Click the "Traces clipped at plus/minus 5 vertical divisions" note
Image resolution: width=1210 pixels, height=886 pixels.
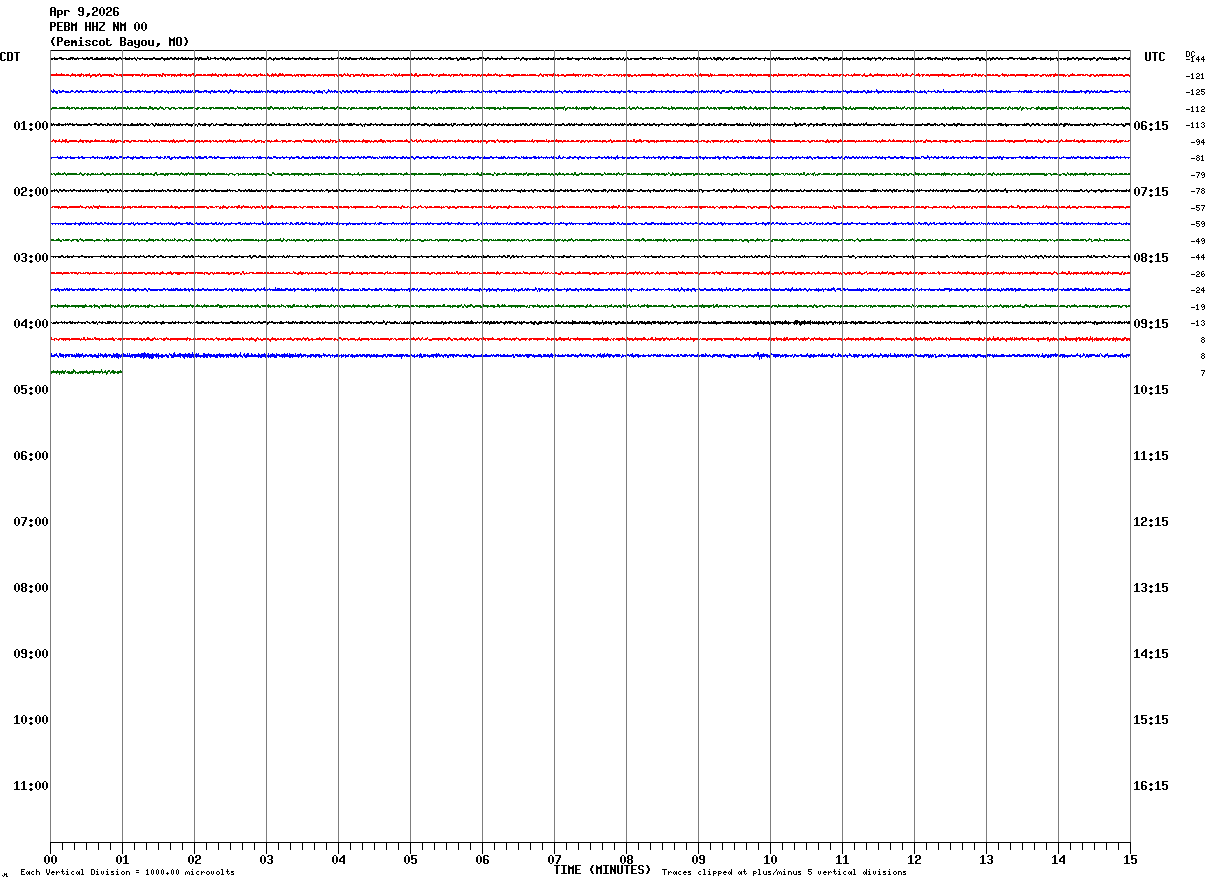784,873
